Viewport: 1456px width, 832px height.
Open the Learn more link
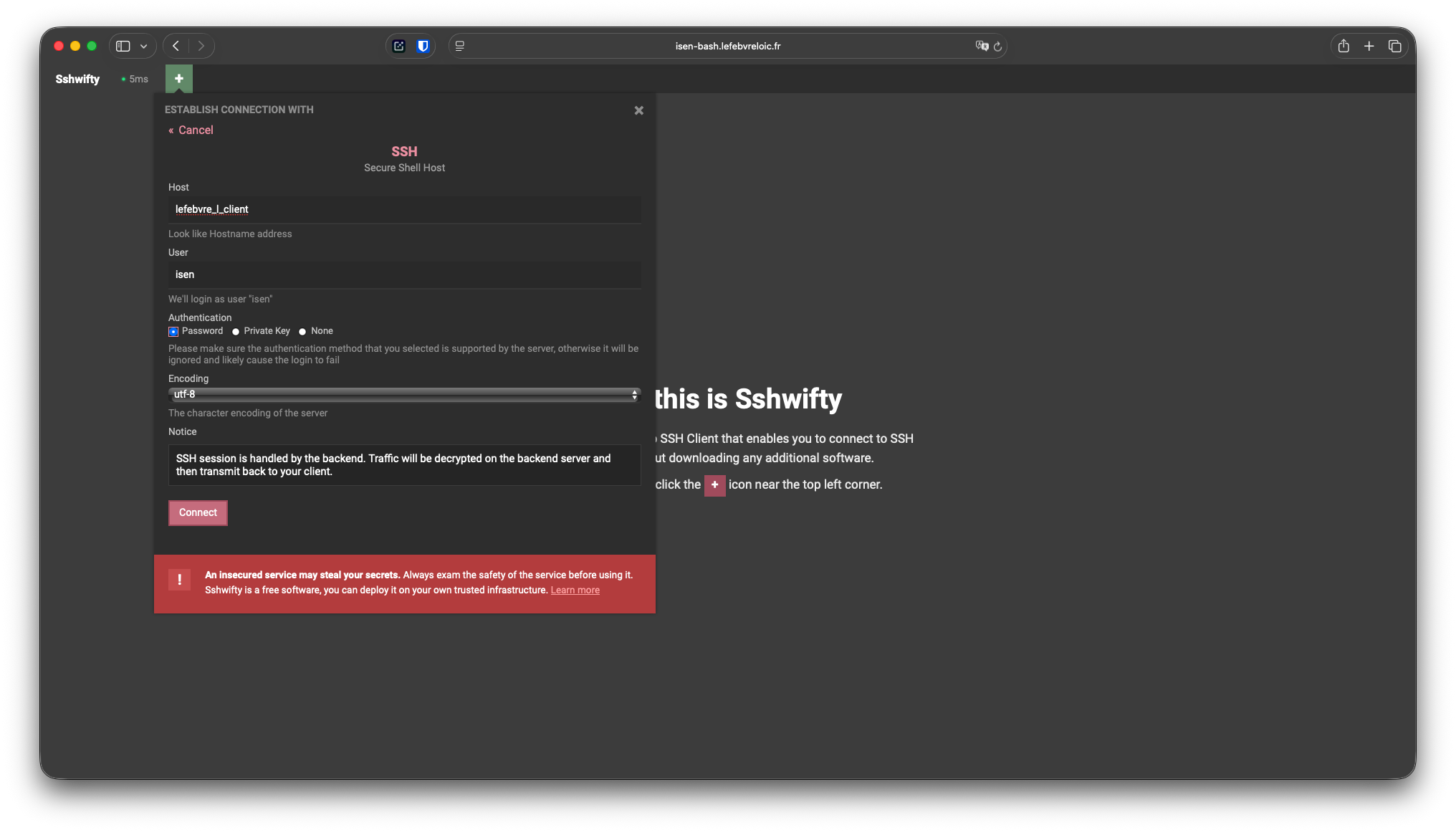575,590
